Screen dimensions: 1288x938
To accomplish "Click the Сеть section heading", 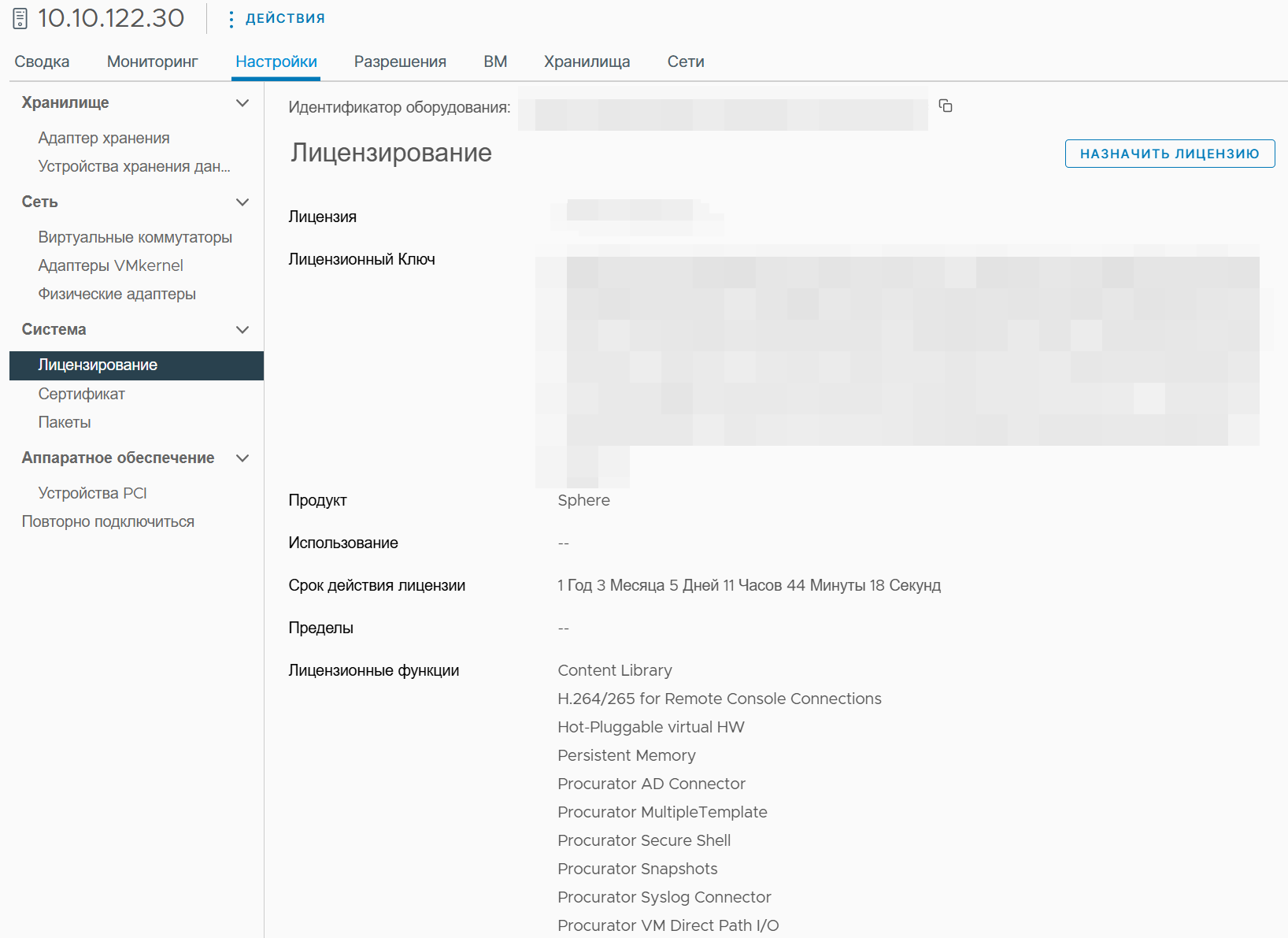I will point(40,202).
